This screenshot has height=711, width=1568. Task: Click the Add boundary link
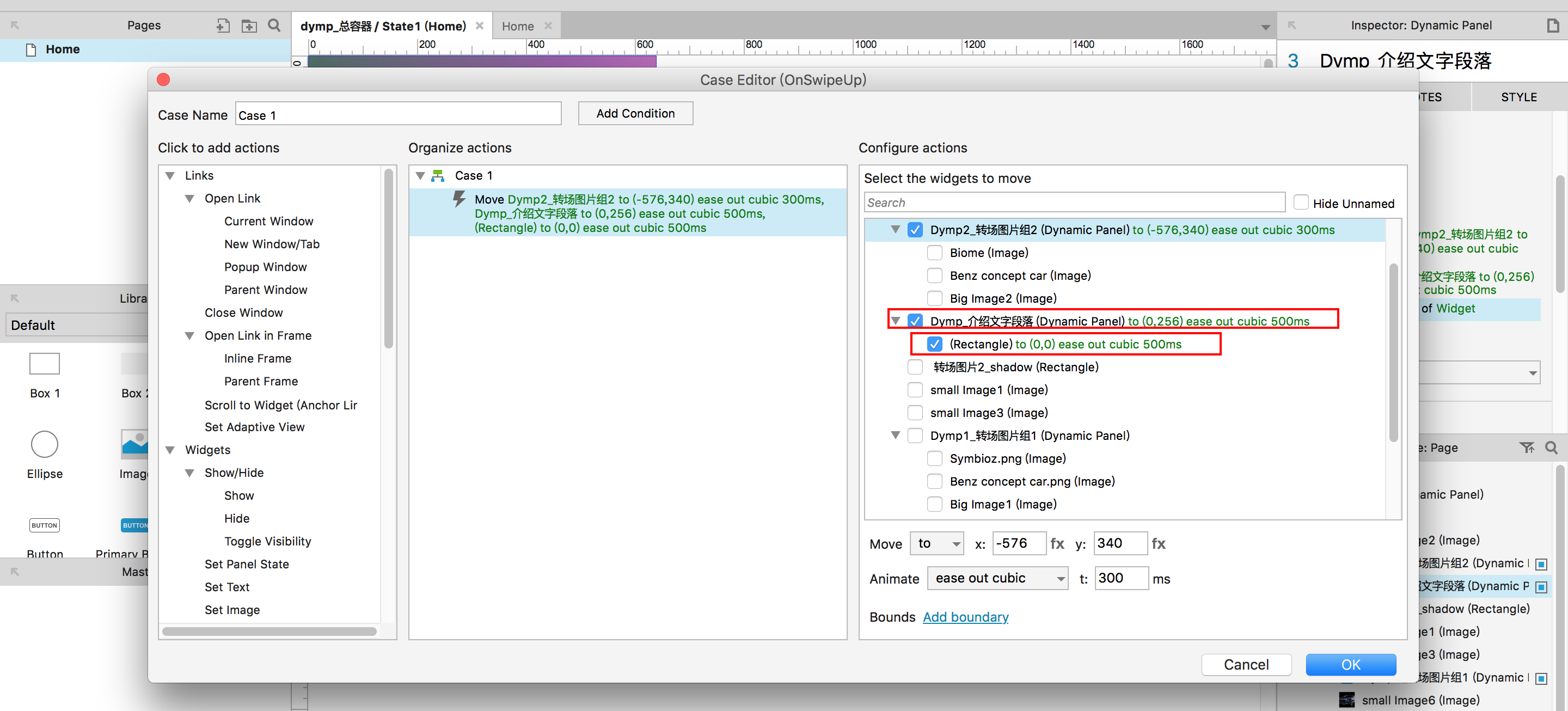tap(965, 617)
